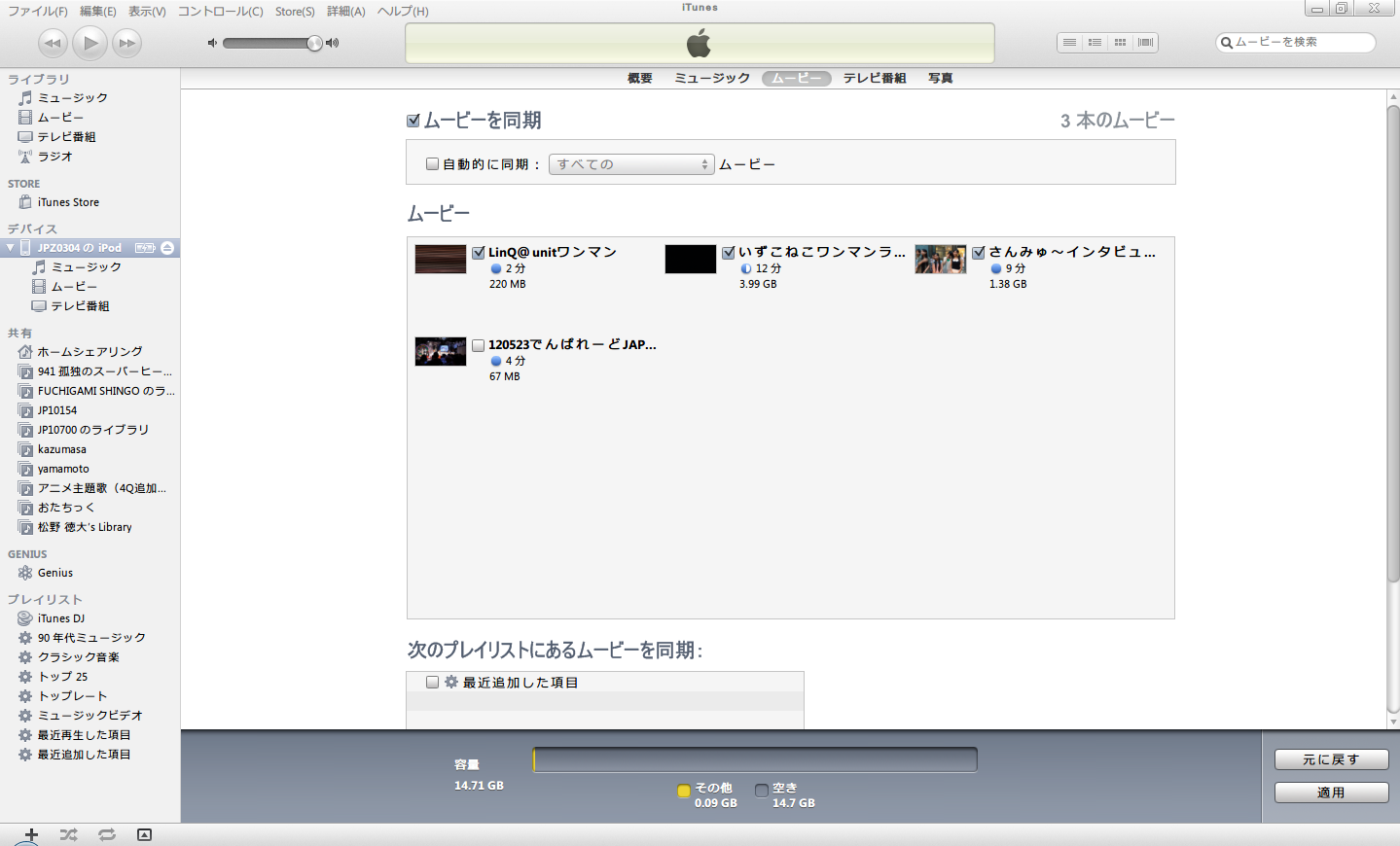Click the add playlist plus icon

(x=31, y=835)
